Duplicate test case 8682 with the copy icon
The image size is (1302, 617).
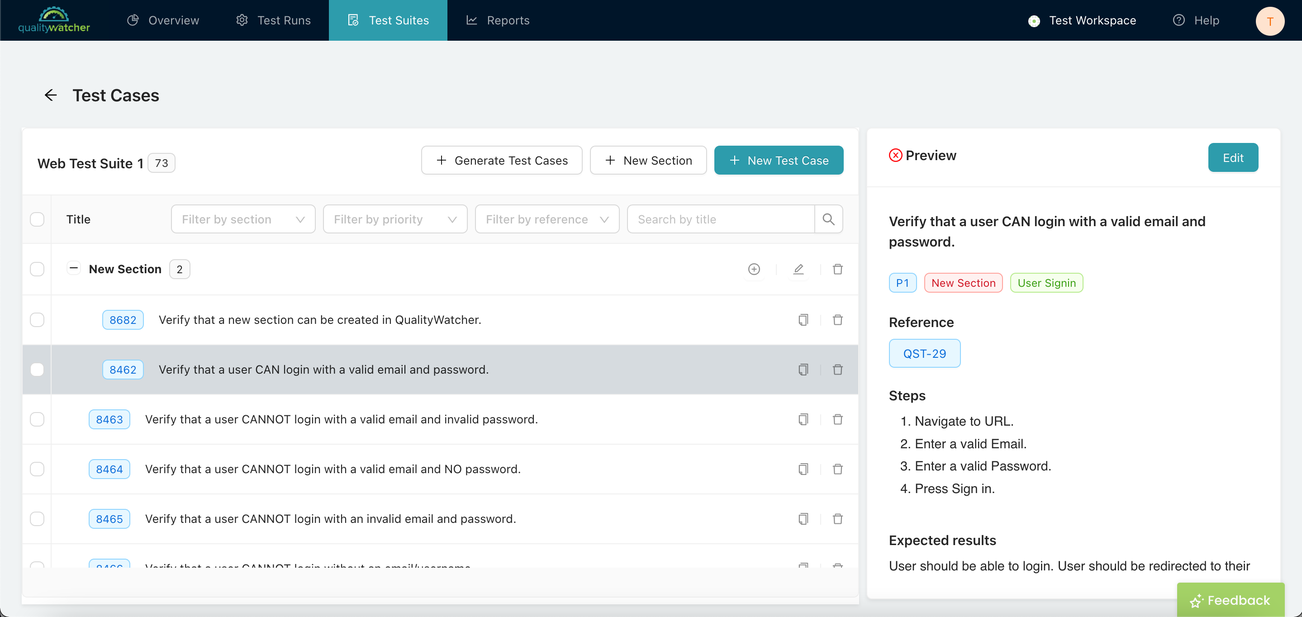pos(803,320)
